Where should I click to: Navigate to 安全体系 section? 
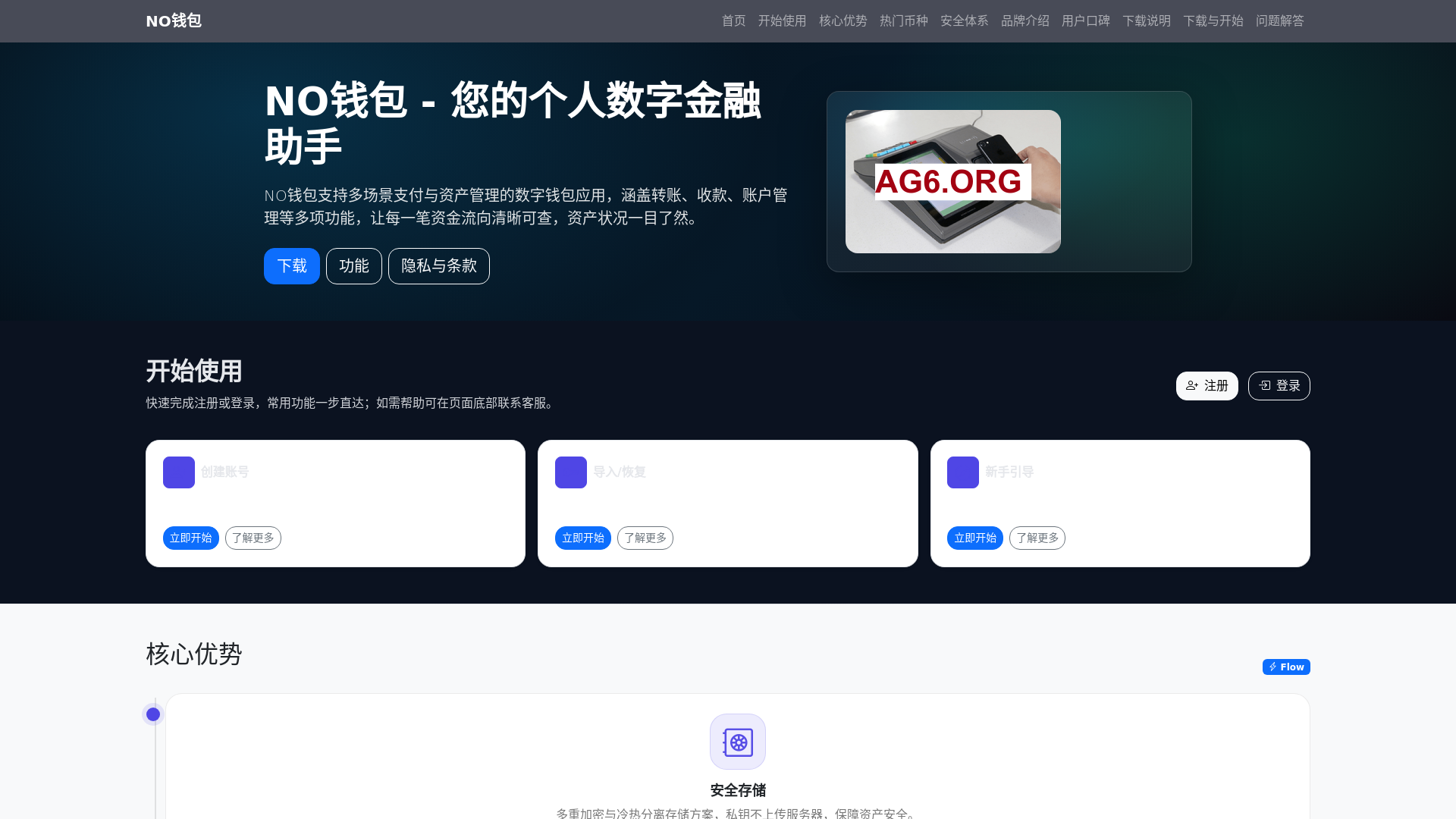(964, 21)
